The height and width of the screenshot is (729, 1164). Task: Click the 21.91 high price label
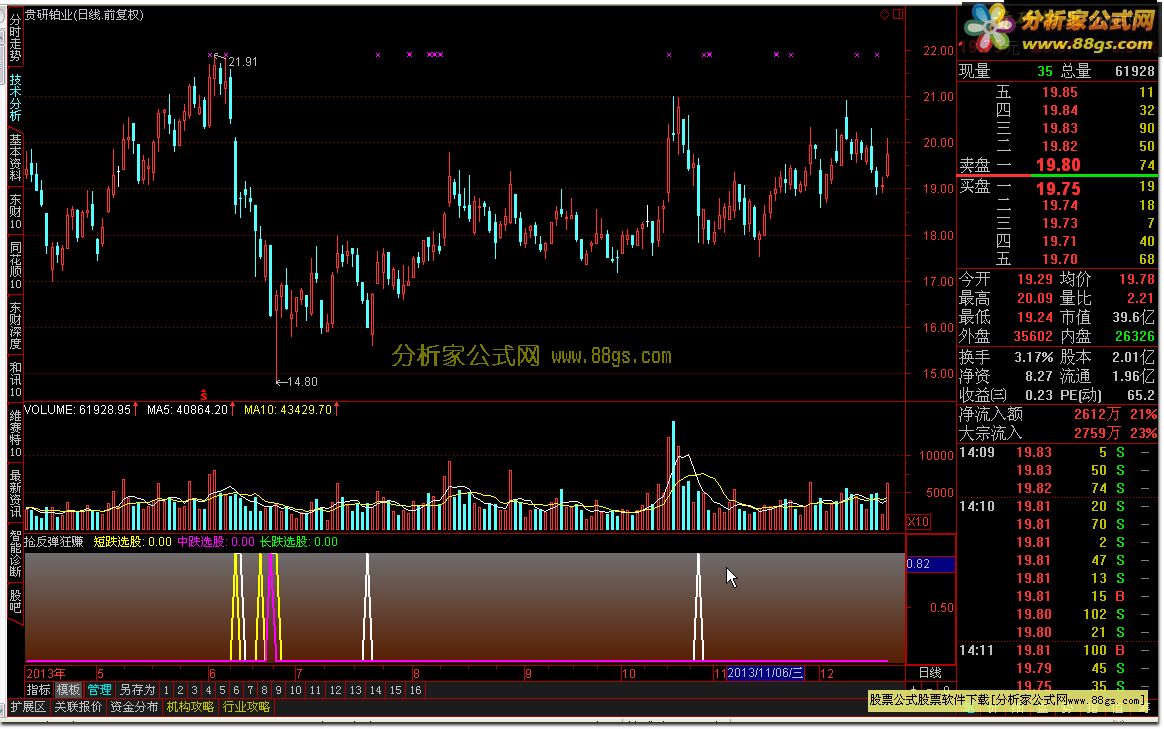pos(243,62)
